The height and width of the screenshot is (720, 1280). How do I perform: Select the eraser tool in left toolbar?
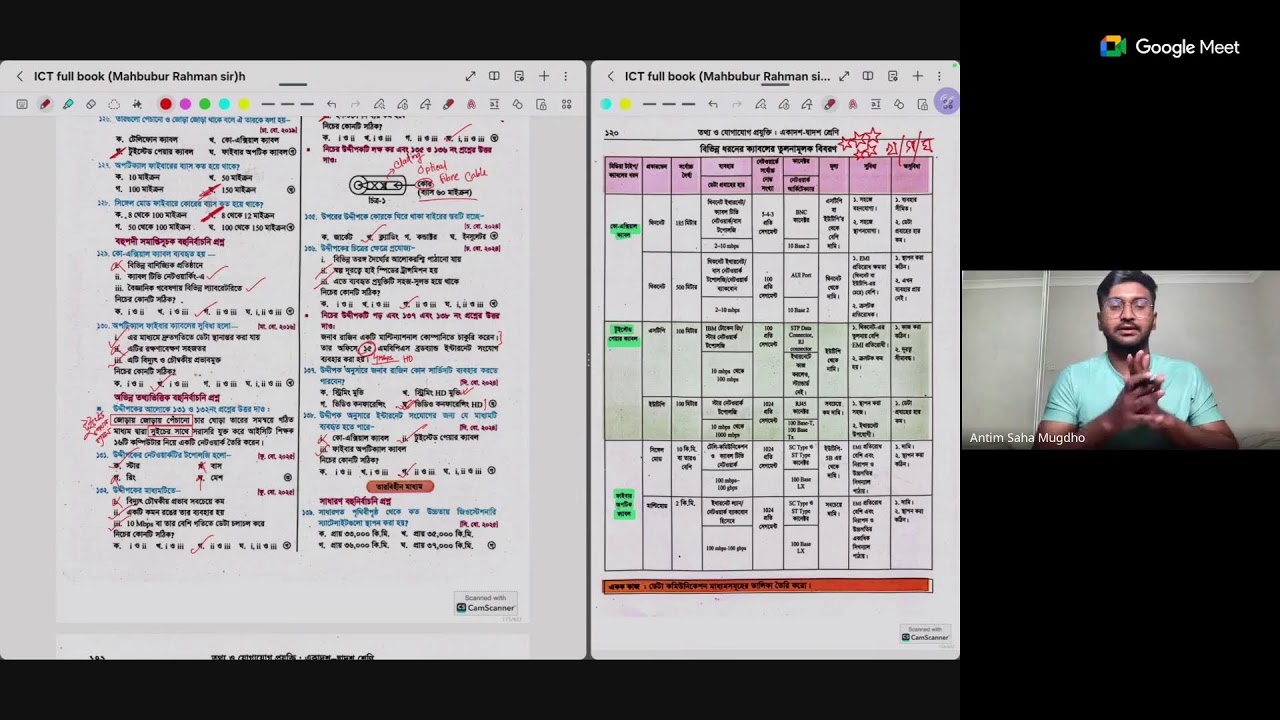tap(91, 104)
